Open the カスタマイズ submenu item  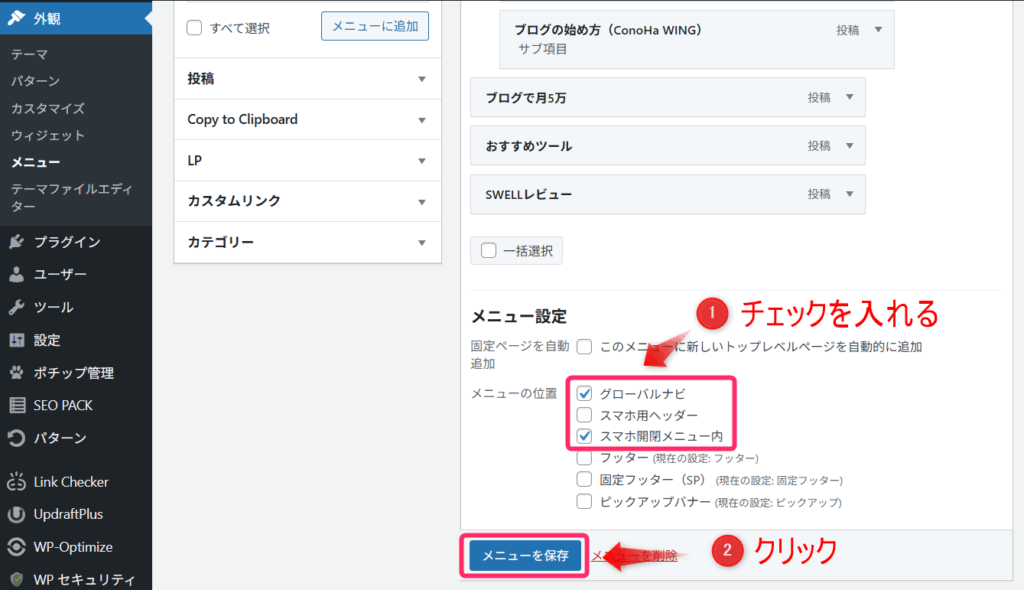coord(48,108)
